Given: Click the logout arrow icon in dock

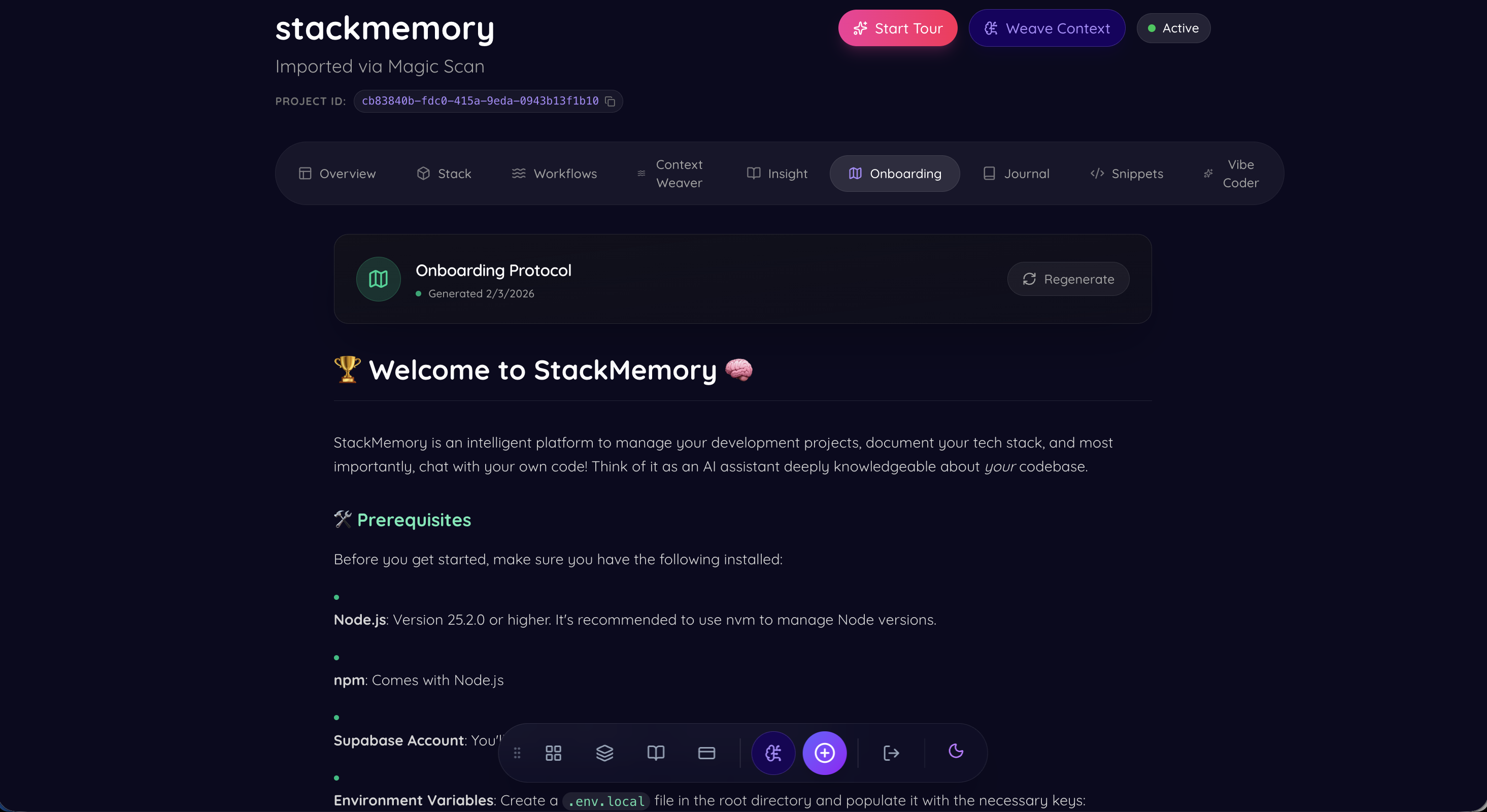Looking at the screenshot, I should (891, 753).
